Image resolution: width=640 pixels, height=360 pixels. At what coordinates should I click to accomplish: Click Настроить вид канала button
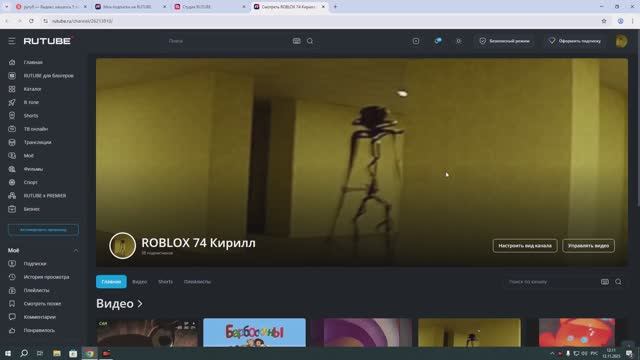point(525,246)
